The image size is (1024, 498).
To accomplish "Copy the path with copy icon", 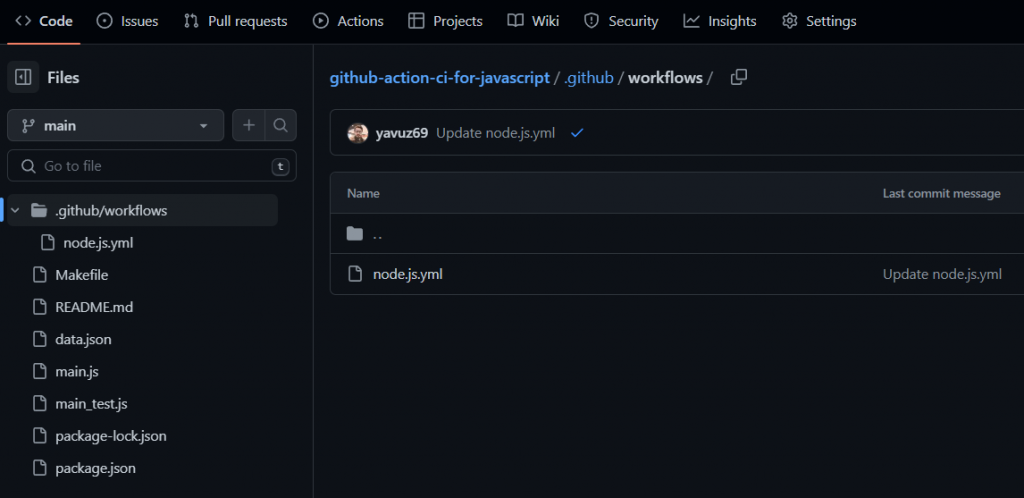I will pyautogui.click(x=739, y=78).
